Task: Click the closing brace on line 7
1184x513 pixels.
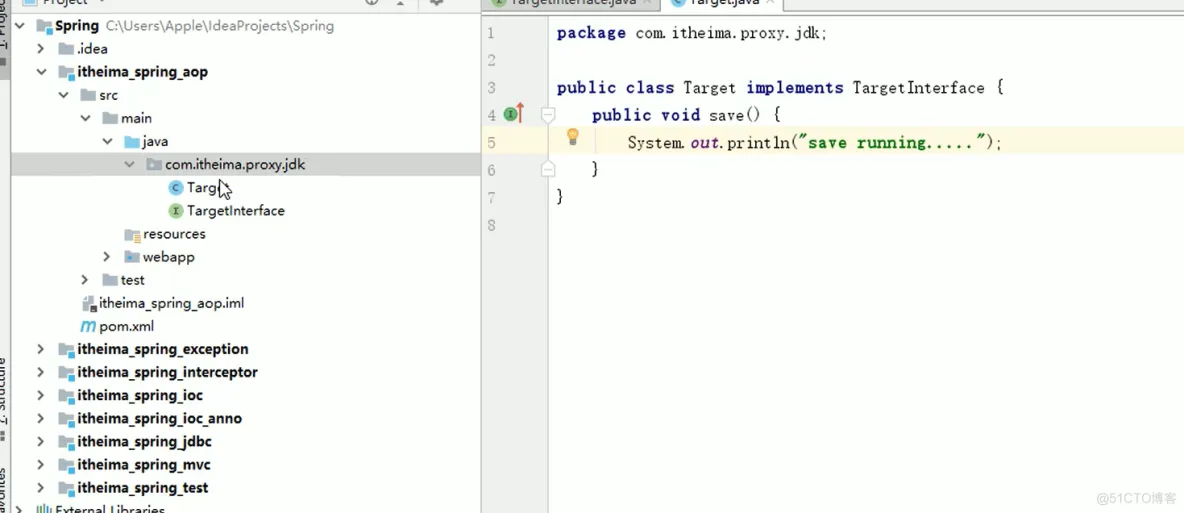Action: 560,196
